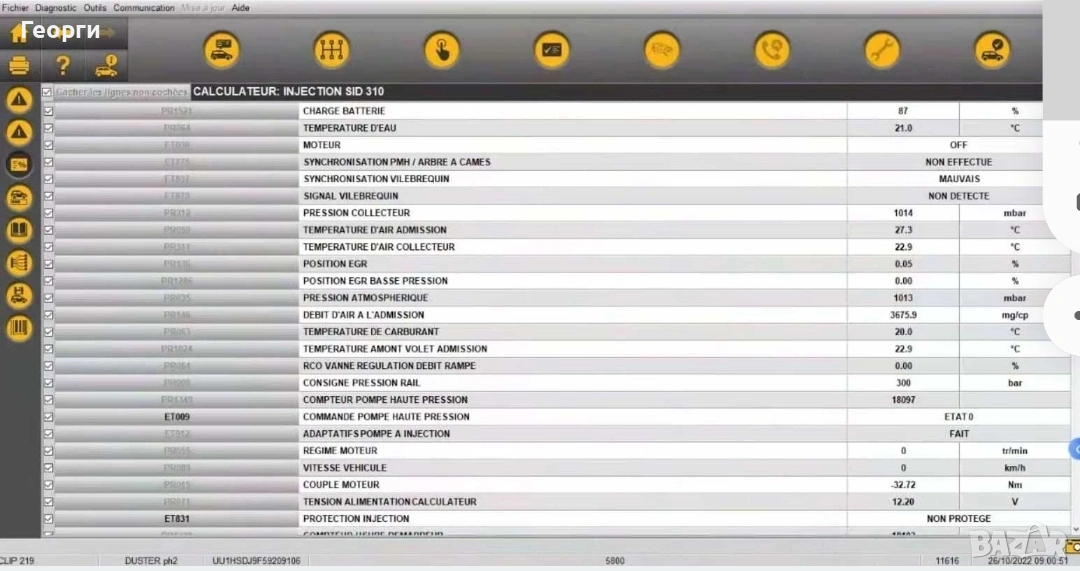Image resolution: width=1080 pixels, height=571 pixels.
Task: Click the vehicle computer icon in top toolbar
Action: (x=222, y=50)
